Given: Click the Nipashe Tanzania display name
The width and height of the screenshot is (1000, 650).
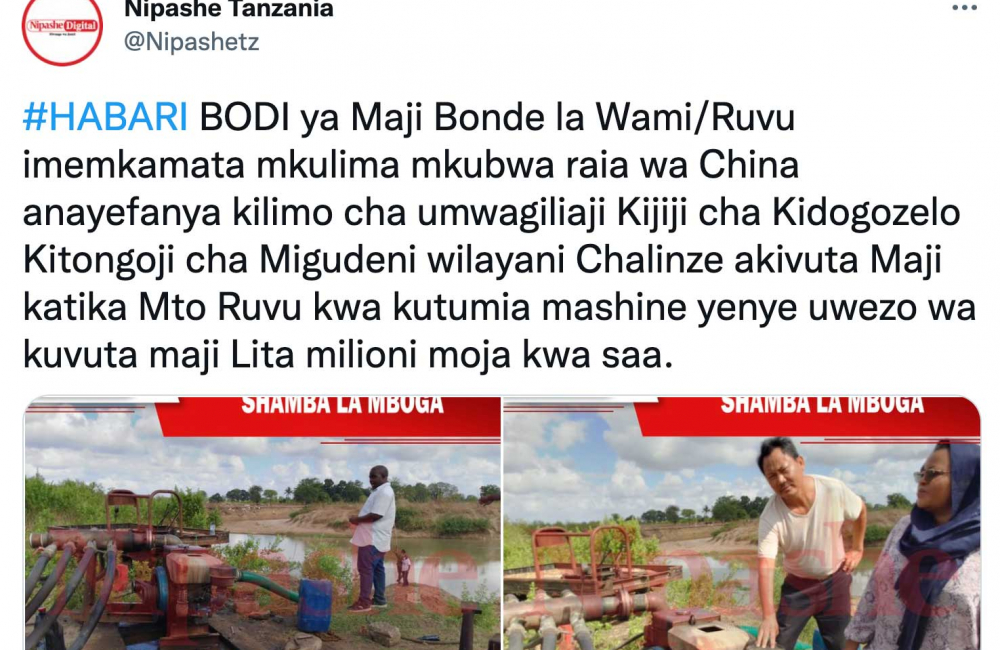Looking at the screenshot, I should 229,9.
